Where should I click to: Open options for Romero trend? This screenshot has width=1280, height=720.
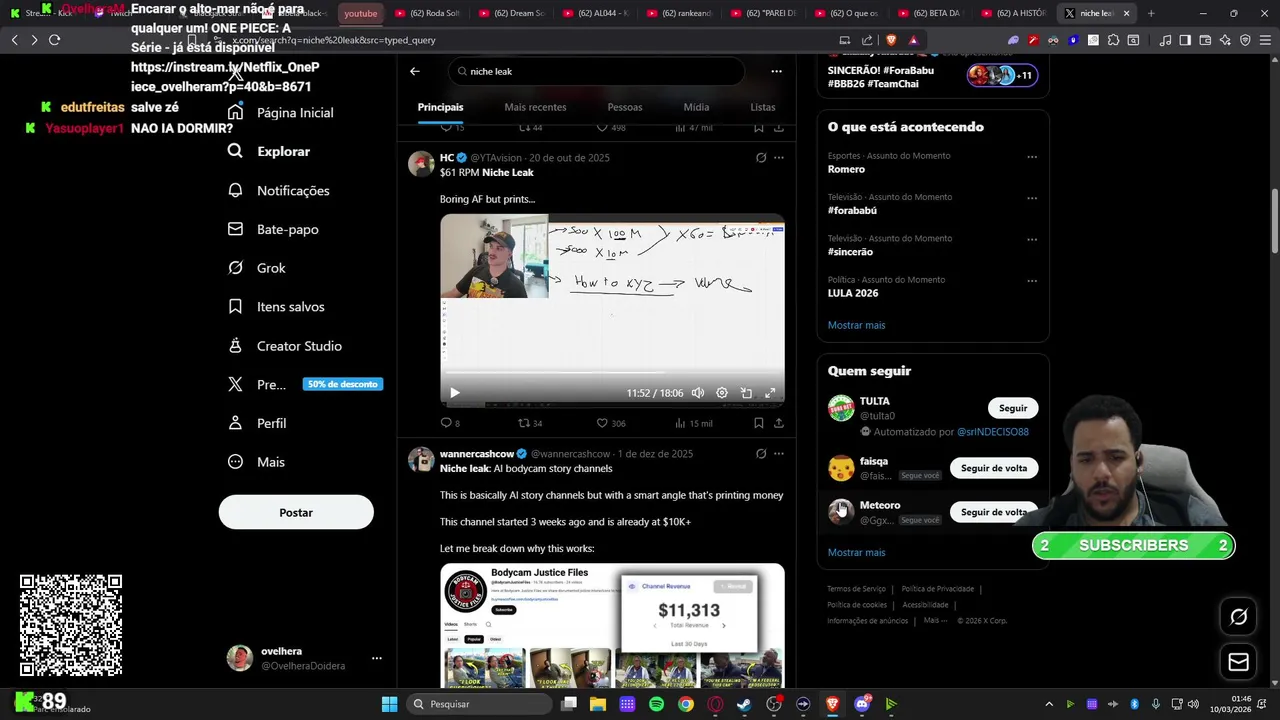click(x=1032, y=157)
